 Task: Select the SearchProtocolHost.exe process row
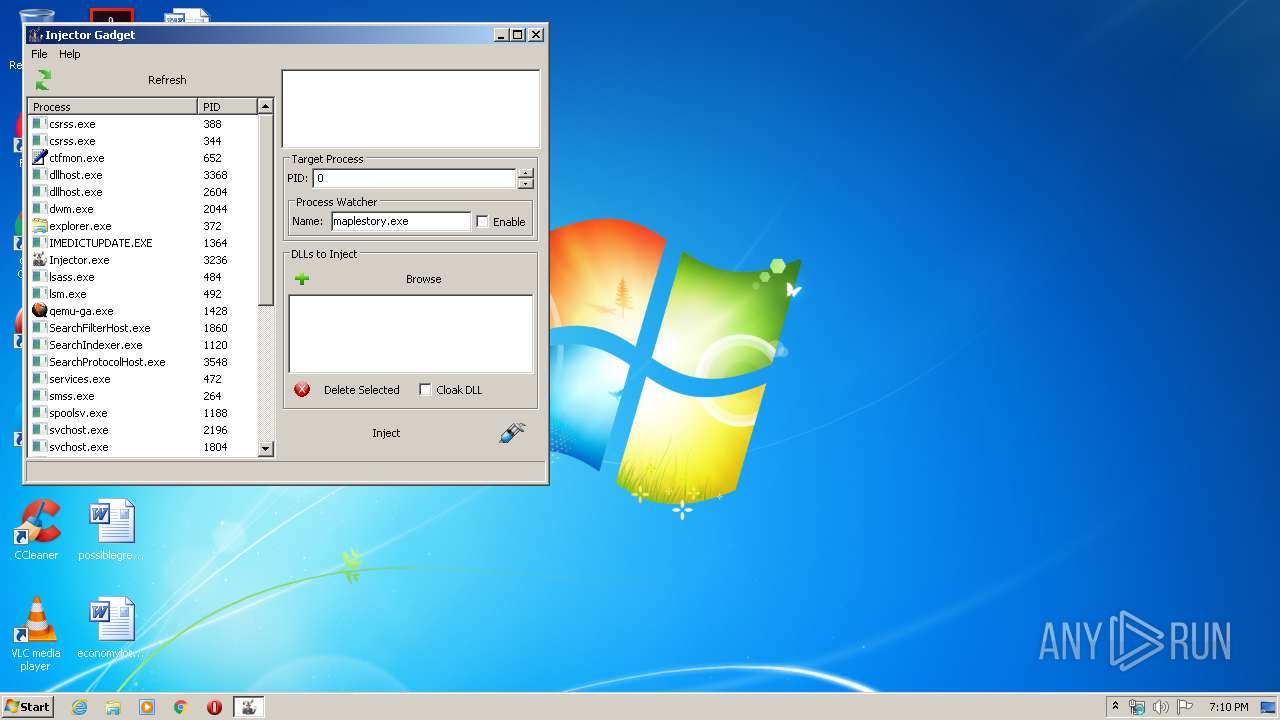(x=143, y=362)
